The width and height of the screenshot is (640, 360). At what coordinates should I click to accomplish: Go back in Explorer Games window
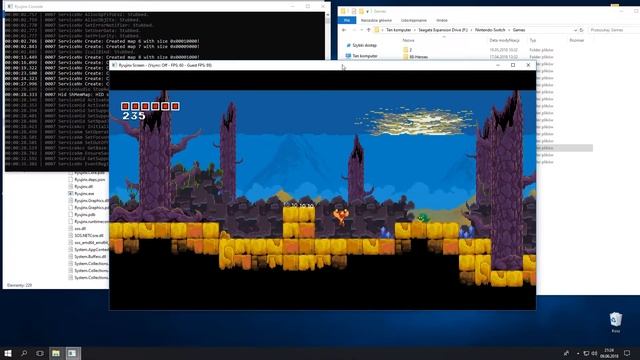[x=344, y=30]
